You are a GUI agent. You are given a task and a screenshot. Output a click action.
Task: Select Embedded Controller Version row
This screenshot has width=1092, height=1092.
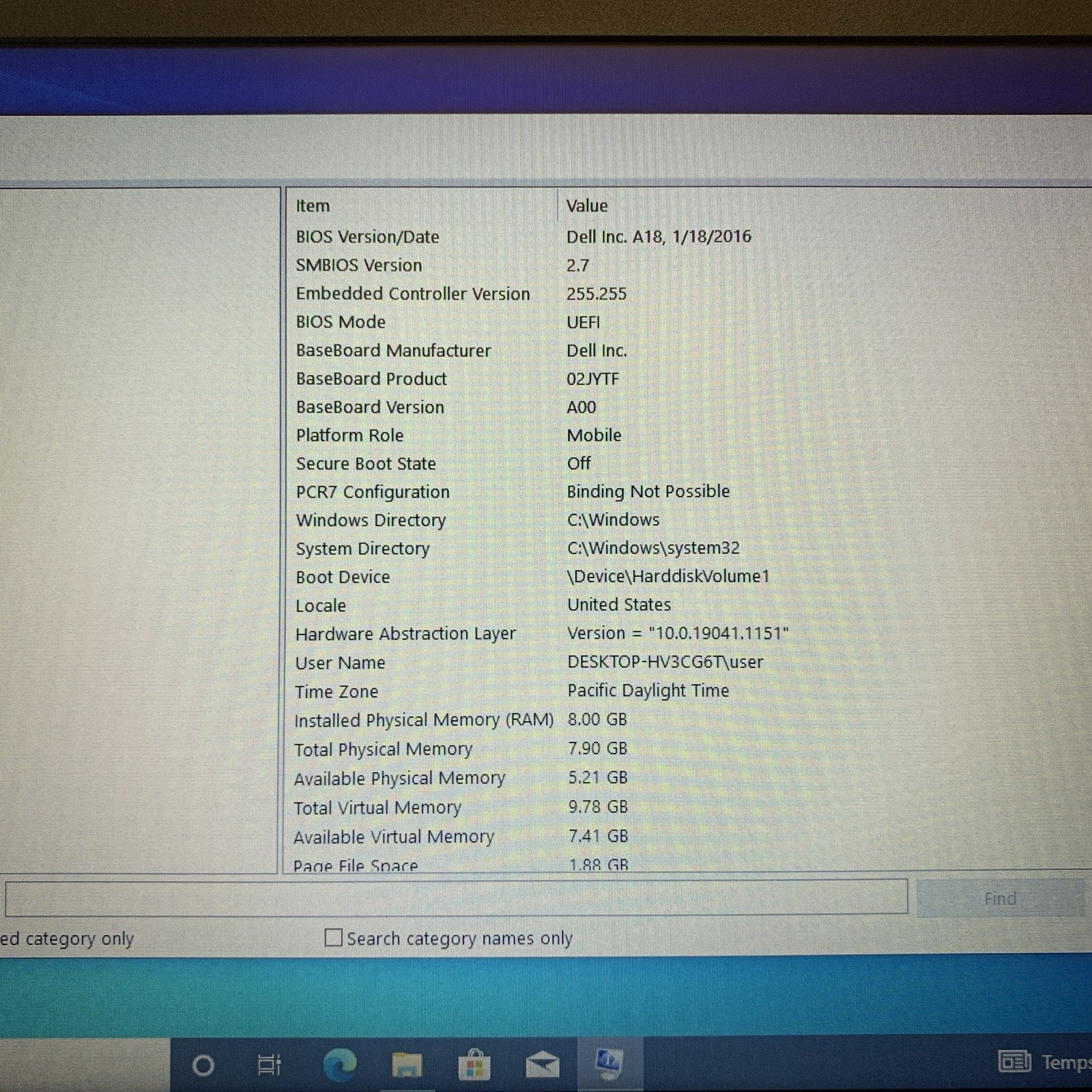click(x=689, y=293)
